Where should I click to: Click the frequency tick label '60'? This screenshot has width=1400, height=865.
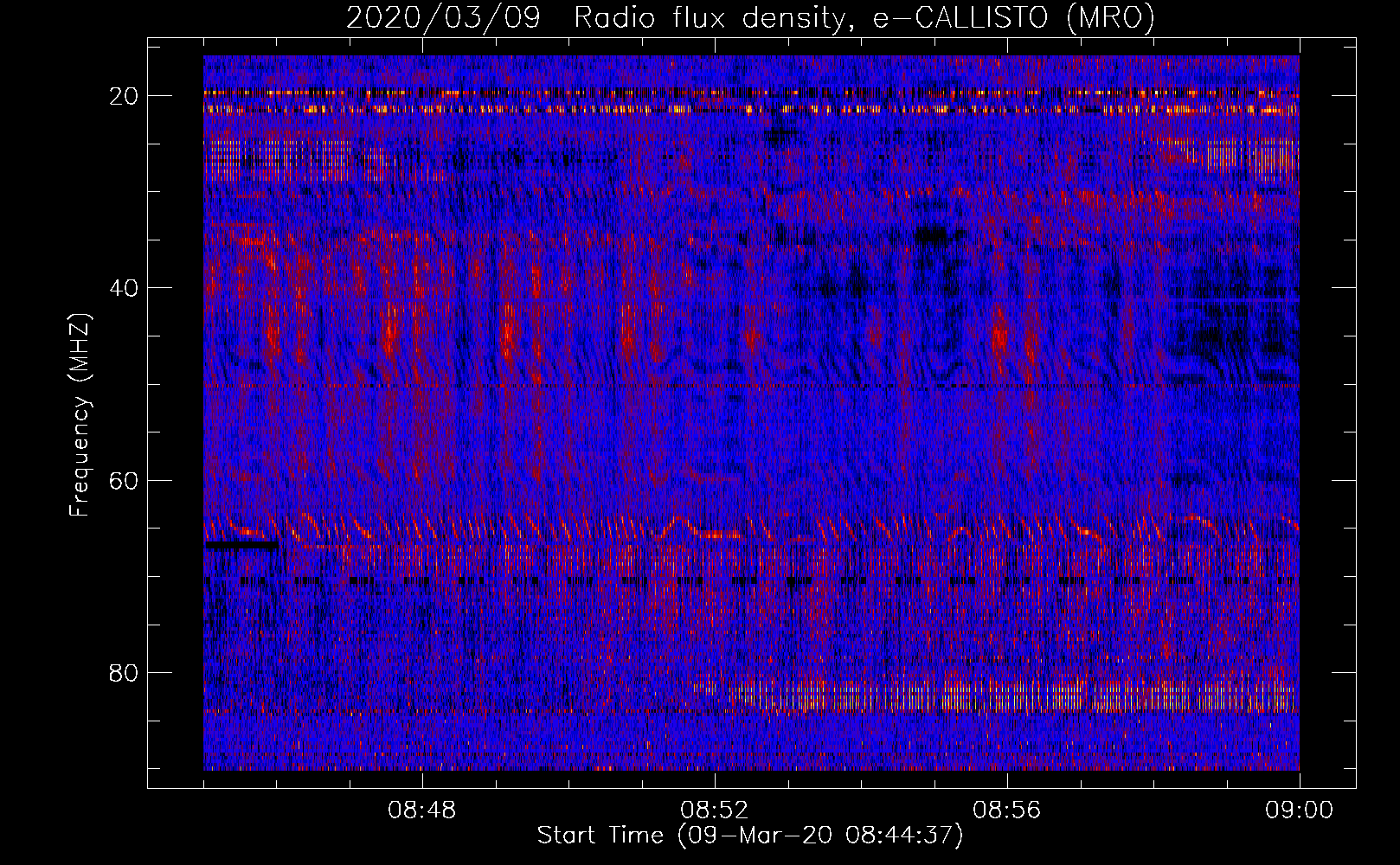125,480
